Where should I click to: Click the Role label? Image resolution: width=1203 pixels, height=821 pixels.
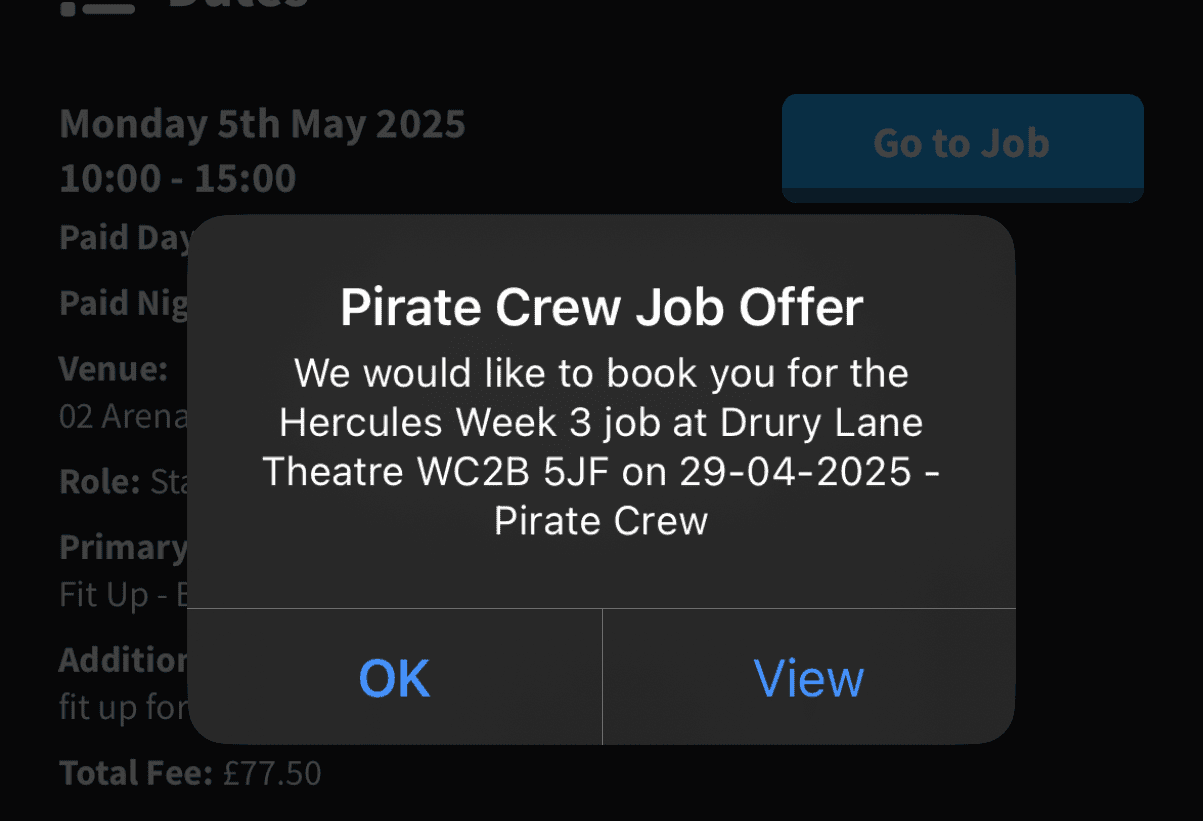pyautogui.click(x=99, y=482)
